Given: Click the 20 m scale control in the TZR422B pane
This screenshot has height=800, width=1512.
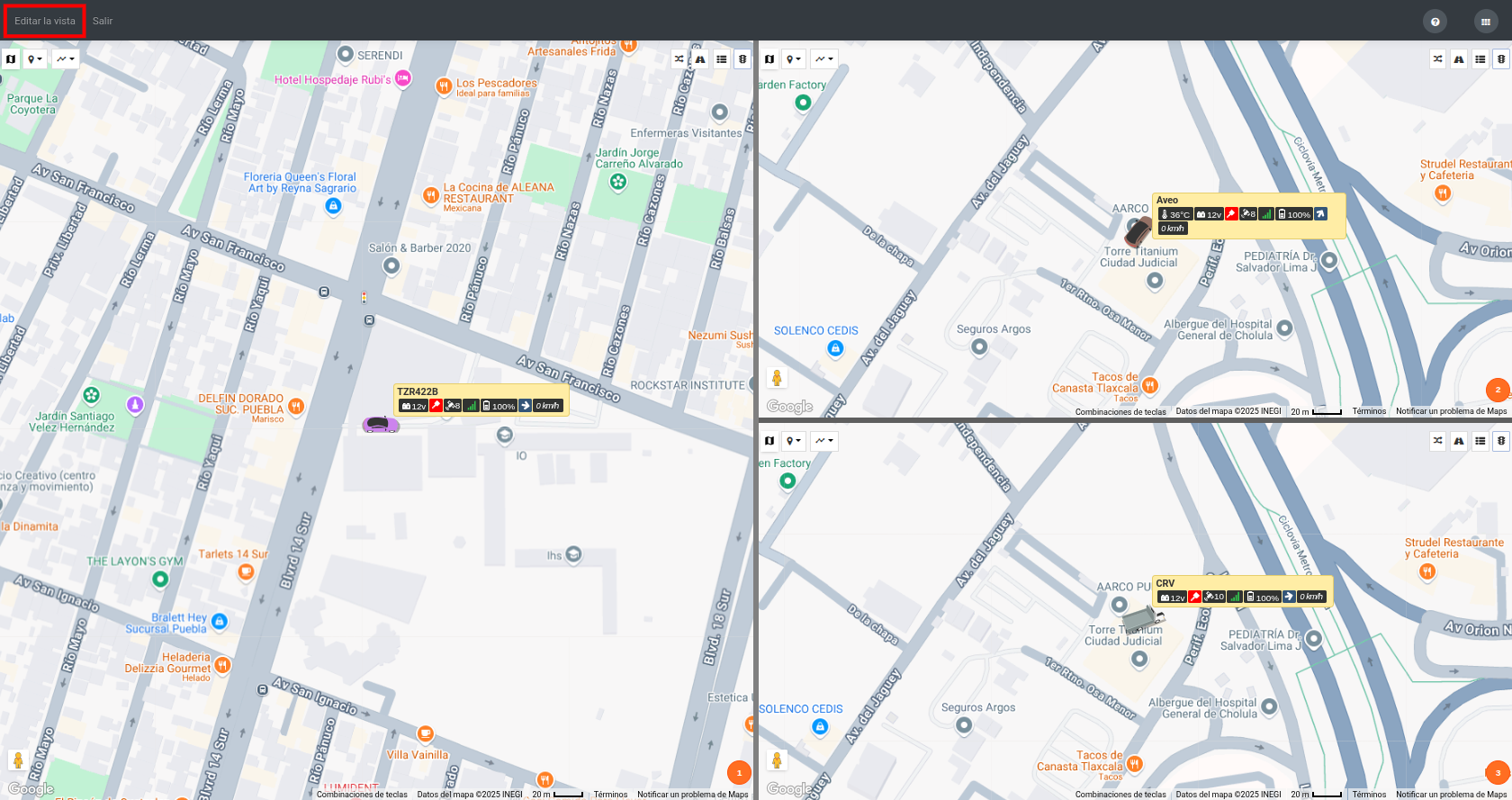Looking at the screenshot, I should (x=557, y=795).
